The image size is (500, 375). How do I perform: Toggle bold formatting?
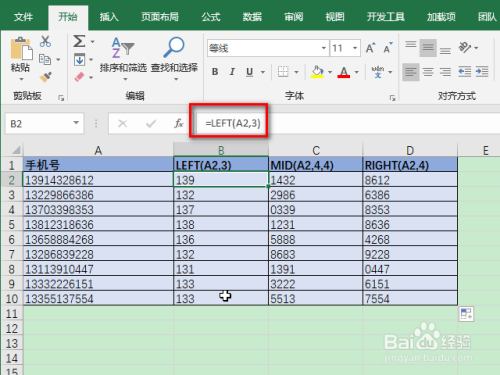[215, 72]
